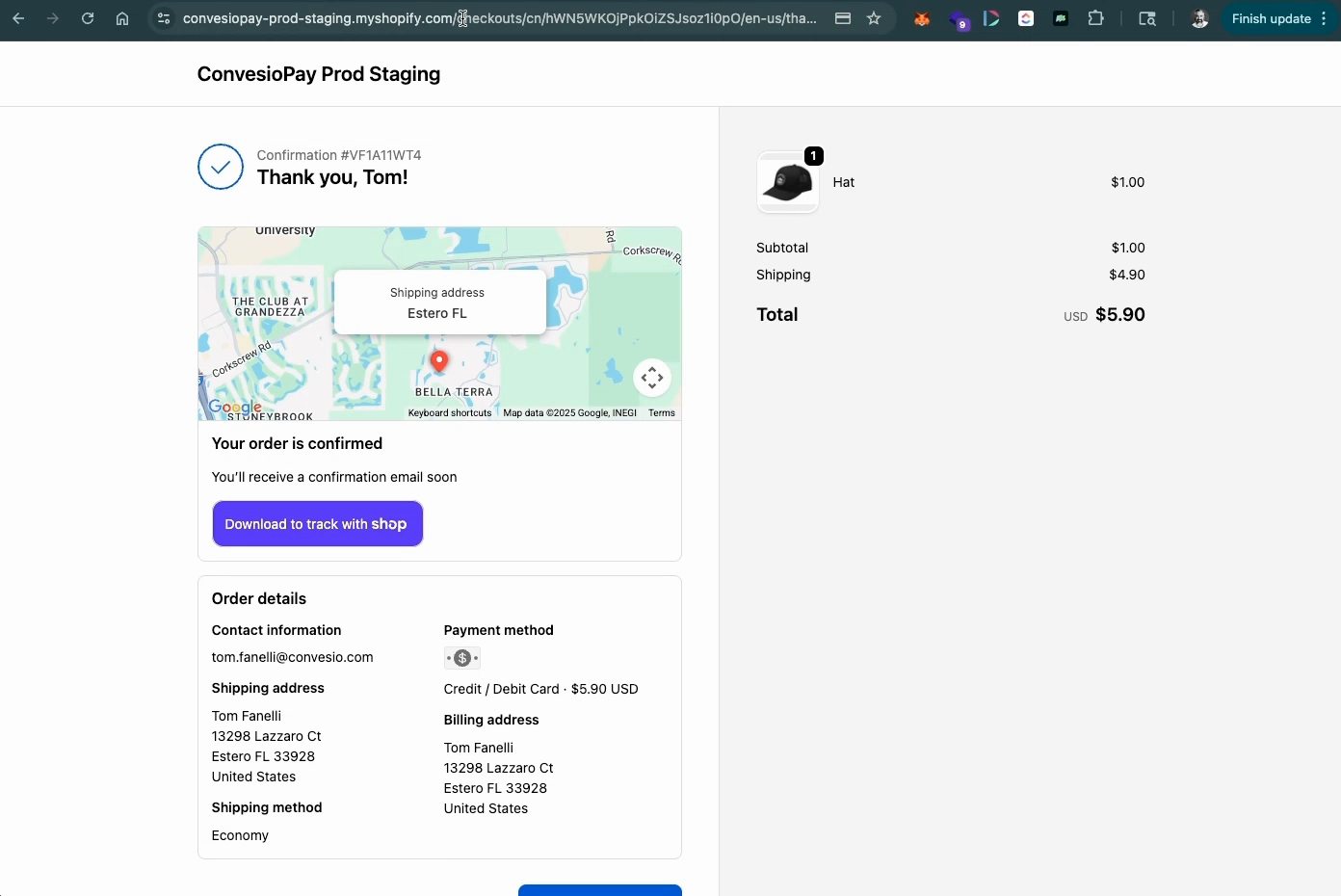Open the green-on-black extension icon
The image size is (1341, 896).
[x=1061, y=18]
